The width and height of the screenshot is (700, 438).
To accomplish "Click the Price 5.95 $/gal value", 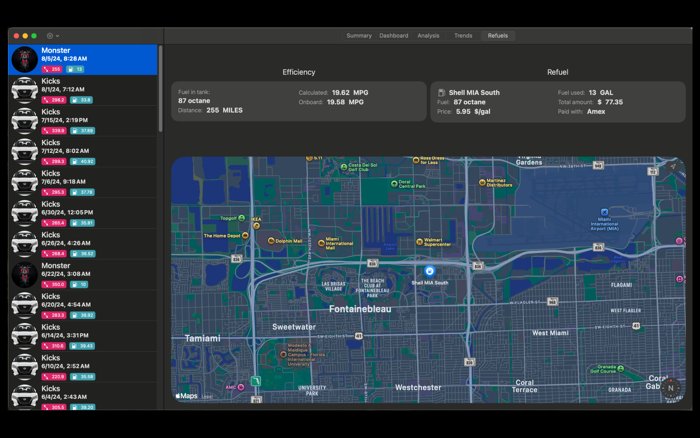I will click(473, 112).
